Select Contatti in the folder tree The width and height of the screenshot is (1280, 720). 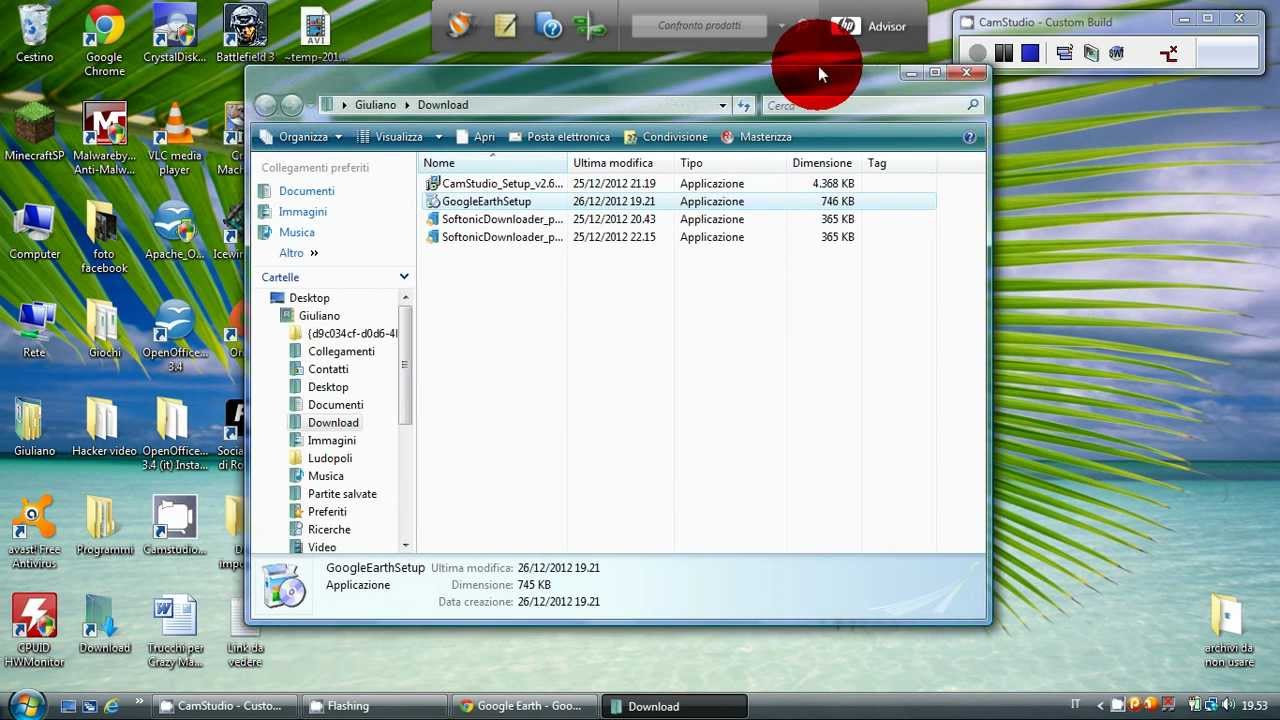pyautogui.click(x=328, y=369)
